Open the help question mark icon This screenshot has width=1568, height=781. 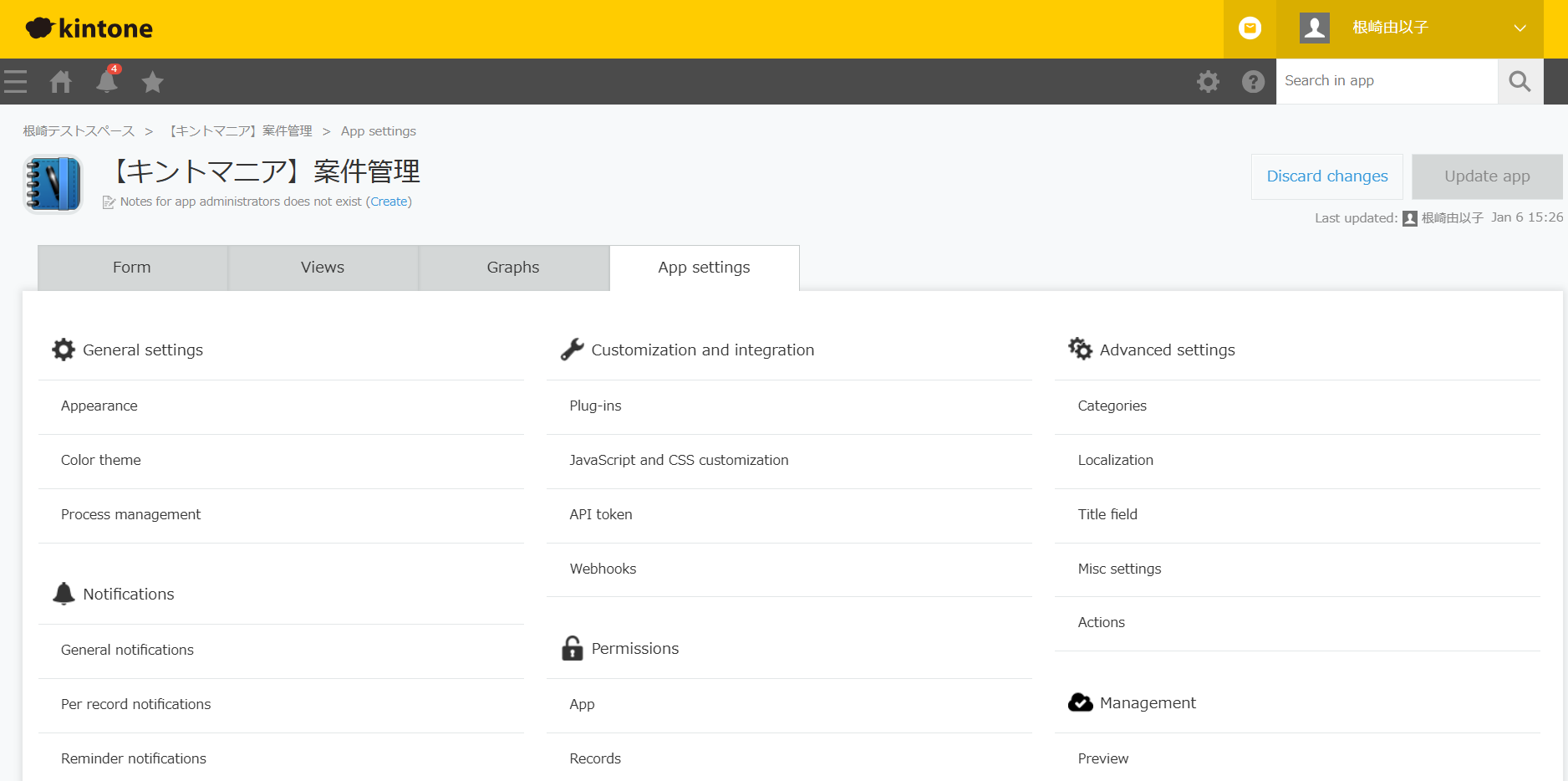click(1253, 82)
